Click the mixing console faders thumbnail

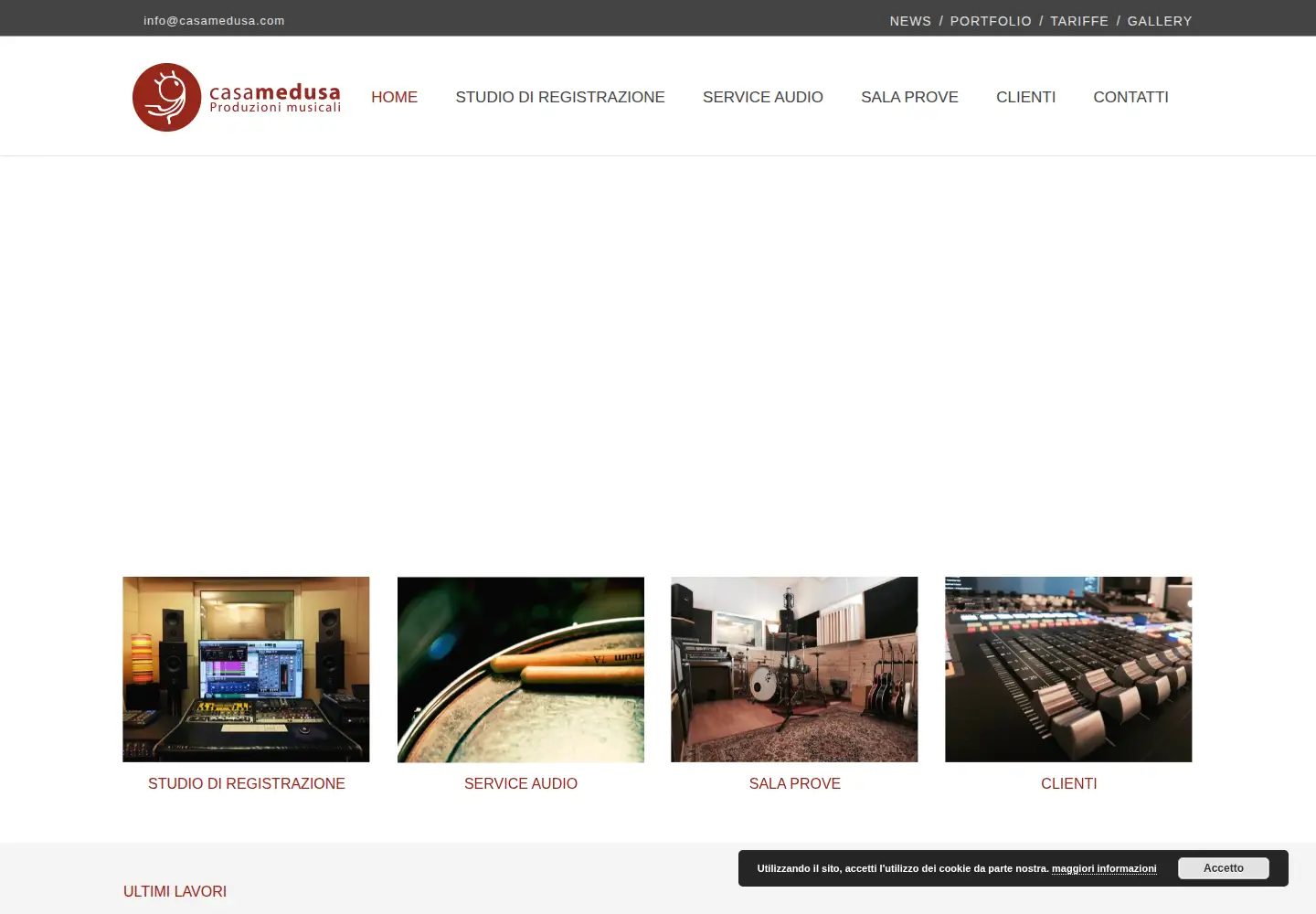pyautogui.click(x=1068, y=669)
